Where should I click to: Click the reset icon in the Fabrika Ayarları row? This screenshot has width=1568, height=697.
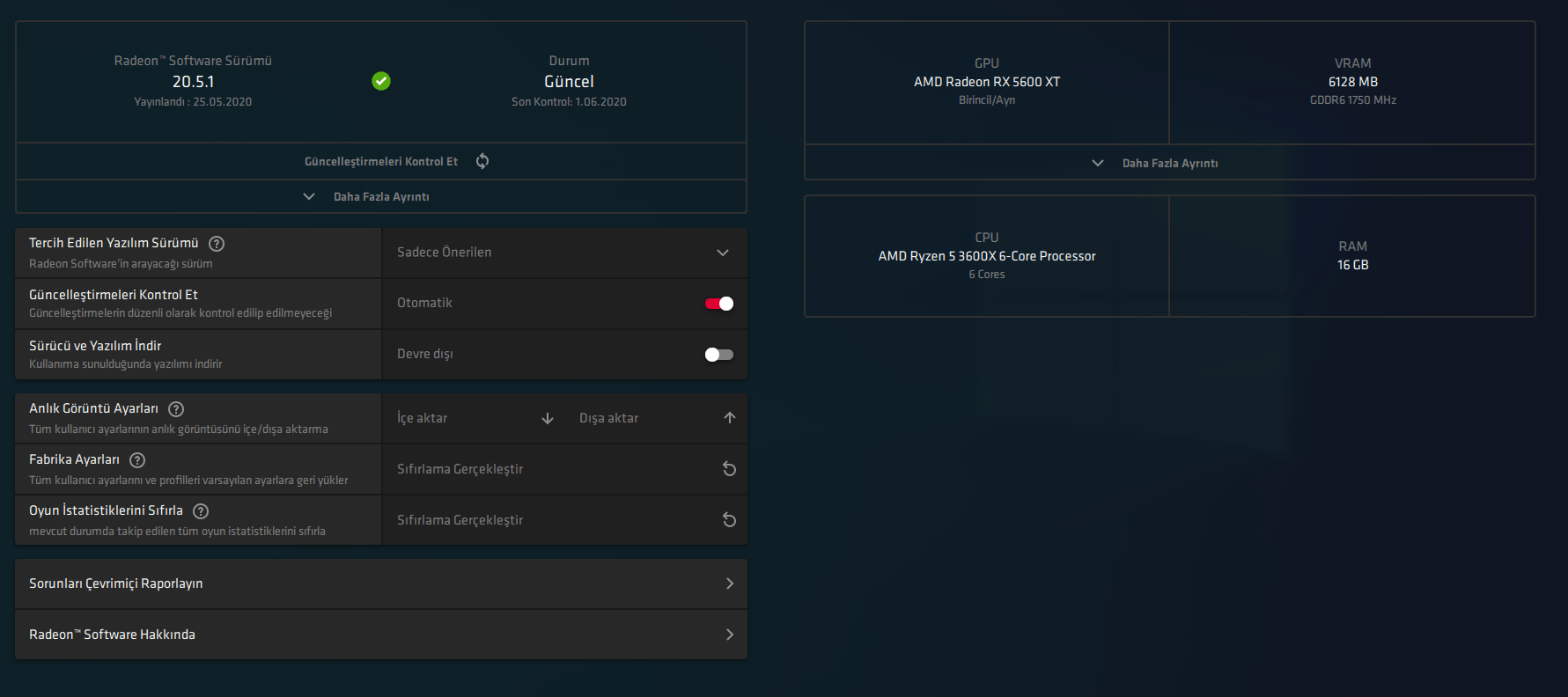click(x=730, y=469)
